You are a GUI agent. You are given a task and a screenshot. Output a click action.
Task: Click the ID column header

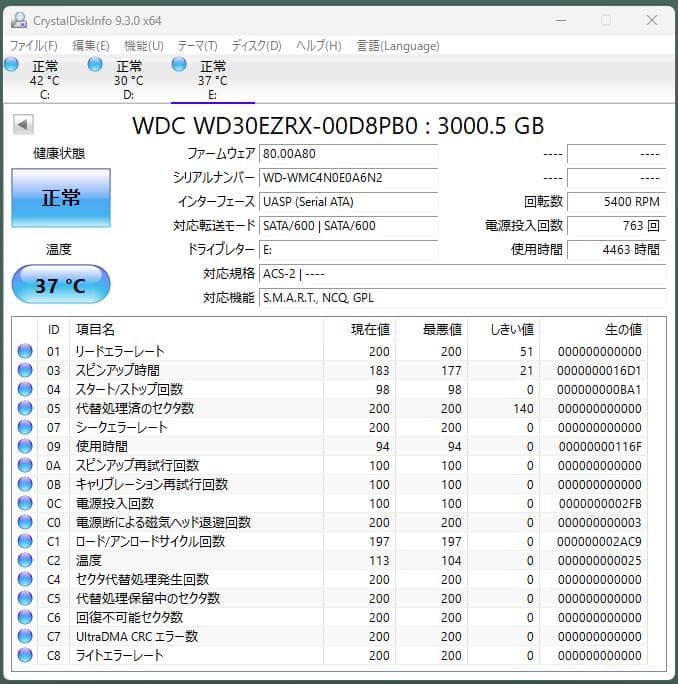click(54, 329)
